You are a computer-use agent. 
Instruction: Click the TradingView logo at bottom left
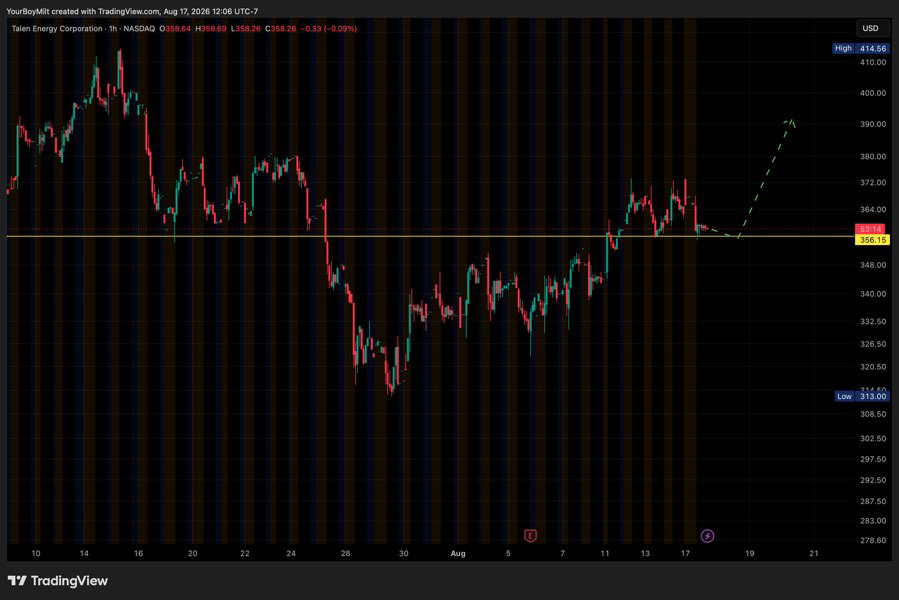pyautogui.click(x=58, y=580)
